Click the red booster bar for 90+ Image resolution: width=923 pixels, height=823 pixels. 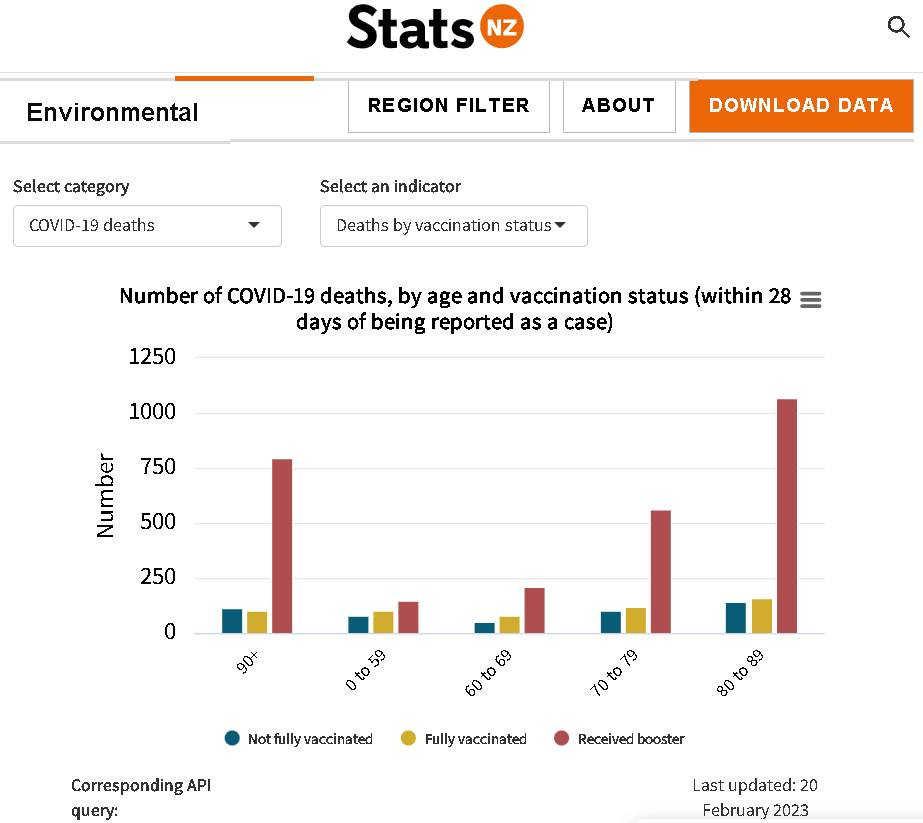(x=282, y=546)
